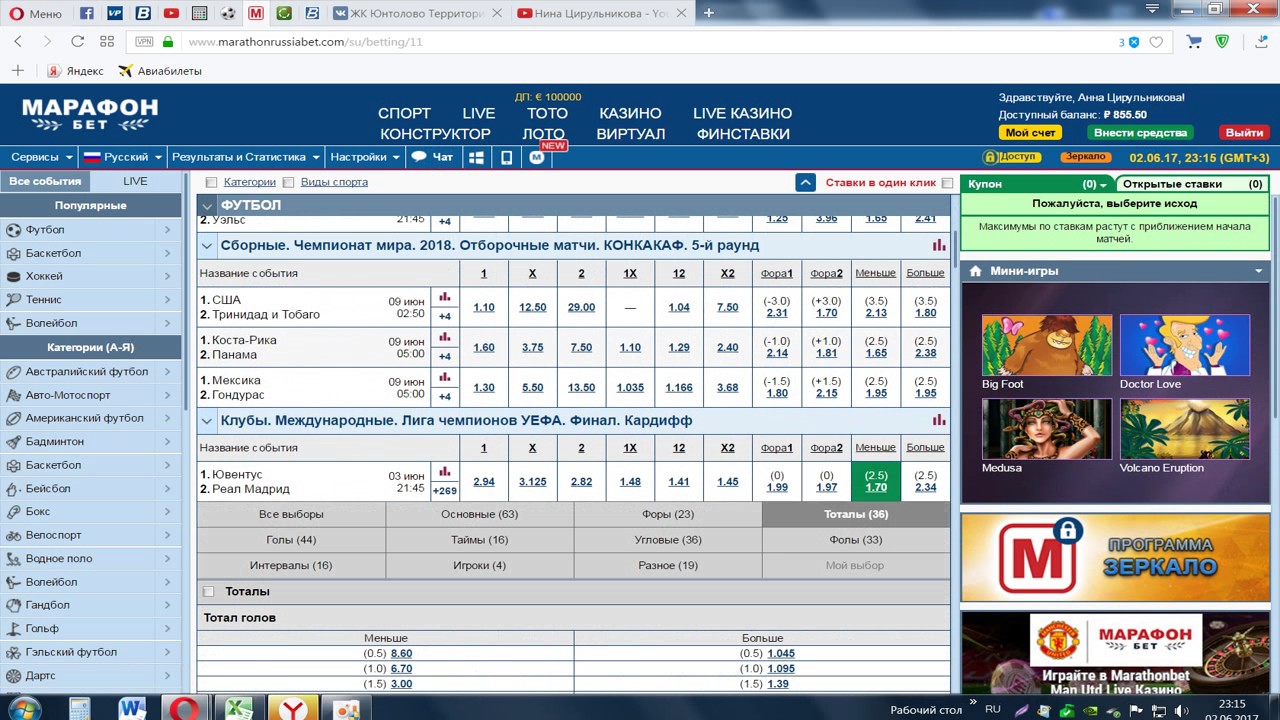Open Результаты и Статистика dropdown
The image size is (1280, 720).
(x=245, y=157)
